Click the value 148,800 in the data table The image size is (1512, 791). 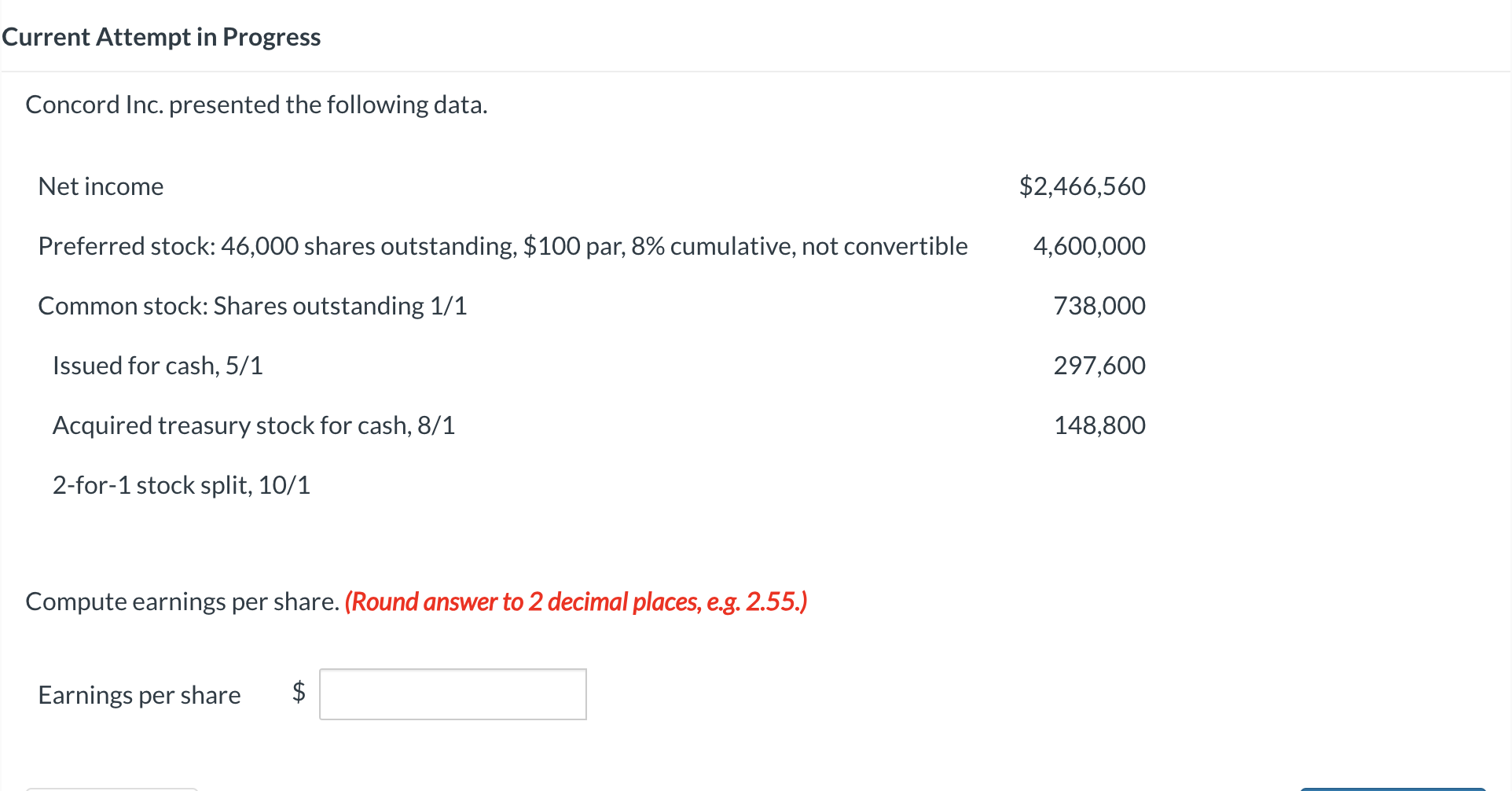(x=1099, y=425)
